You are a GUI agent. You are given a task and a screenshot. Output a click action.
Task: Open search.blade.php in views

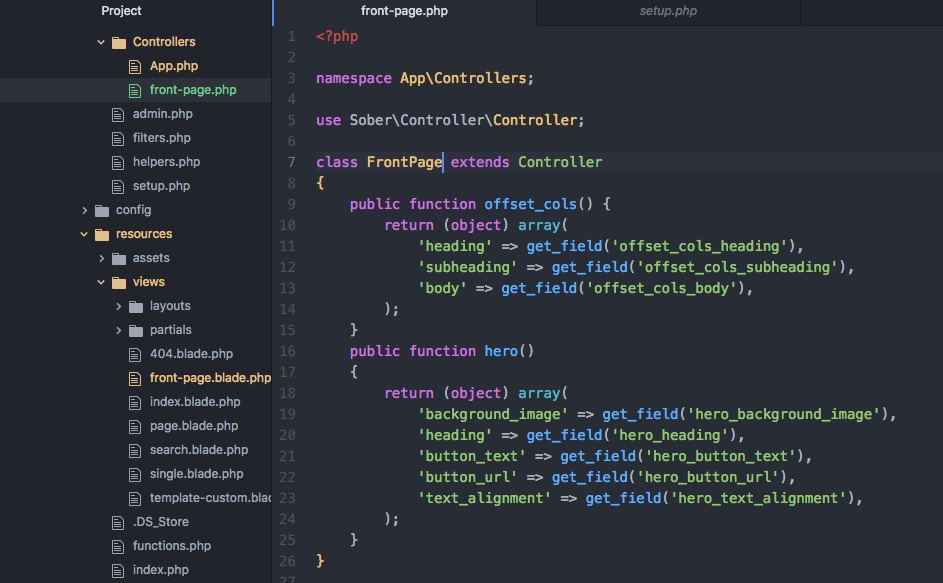[198, 450]
